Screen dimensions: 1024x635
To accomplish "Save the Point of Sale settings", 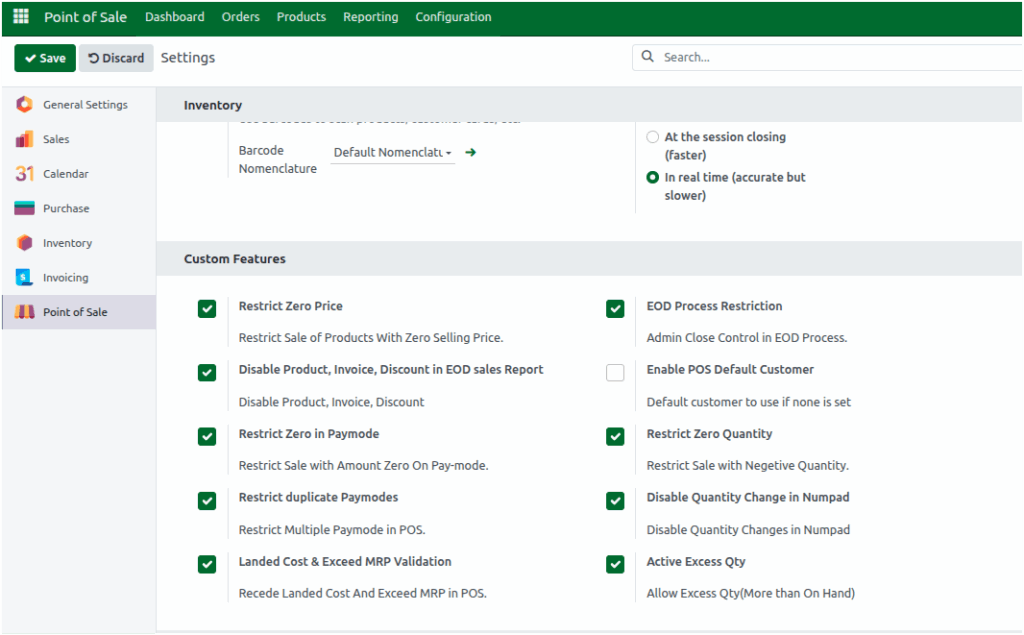I will [x=44, y=58].
